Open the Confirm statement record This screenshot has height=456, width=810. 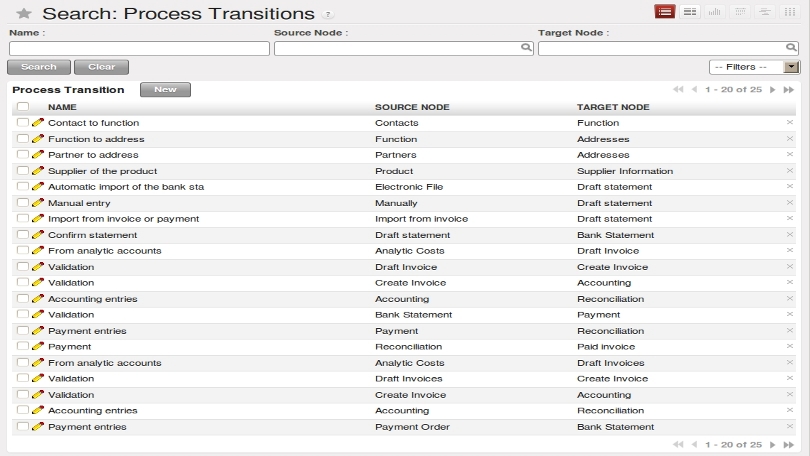[x=92, y=235]
